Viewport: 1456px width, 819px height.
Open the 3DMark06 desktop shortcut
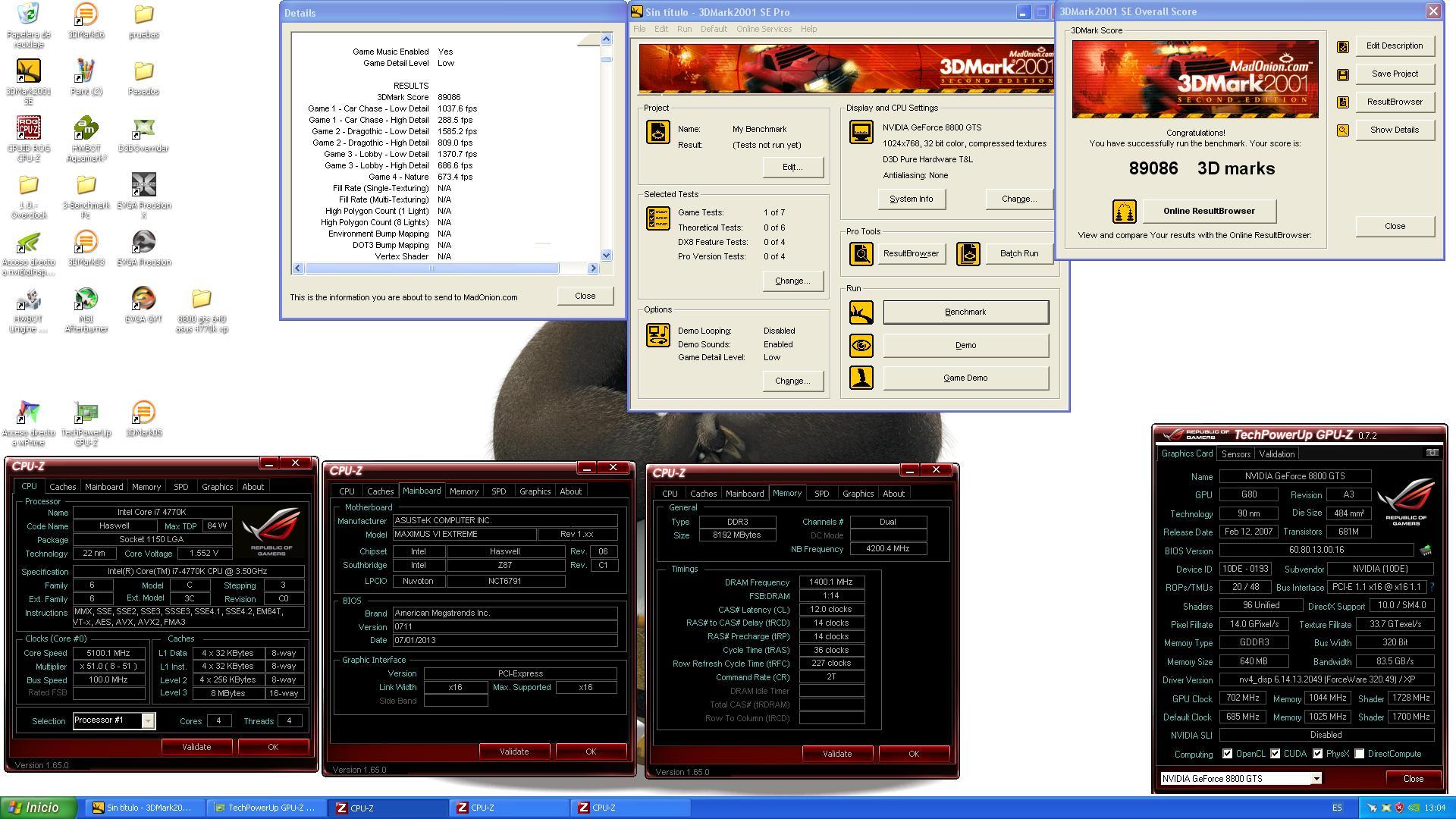[86, 20]
